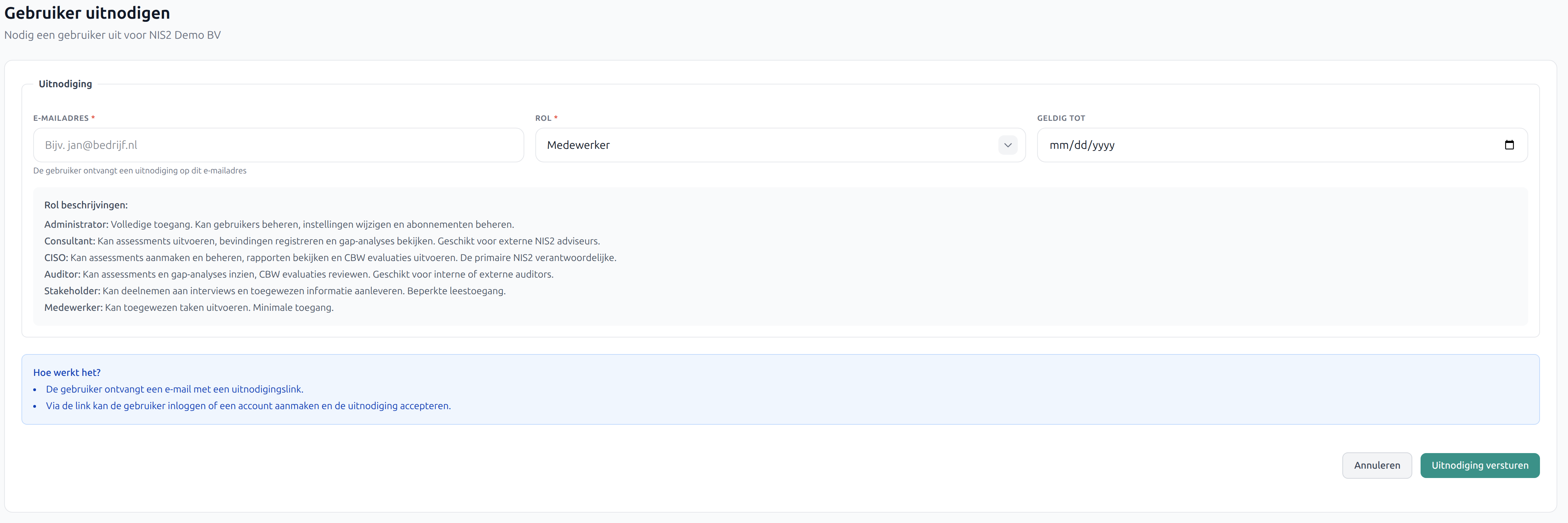Open the calendar picker icon in Geldig tot
This screenshot has width=1568, height=523.
(x=1509, y=145)
